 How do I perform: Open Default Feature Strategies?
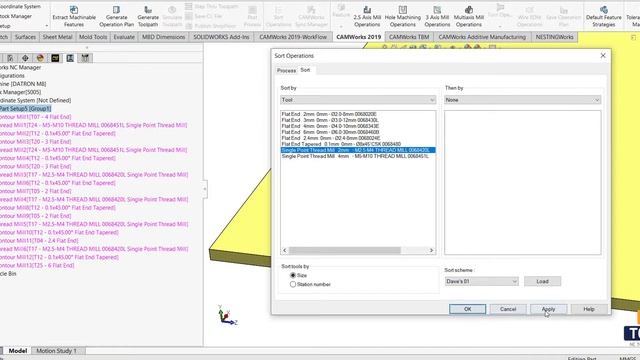coord(604,16)
